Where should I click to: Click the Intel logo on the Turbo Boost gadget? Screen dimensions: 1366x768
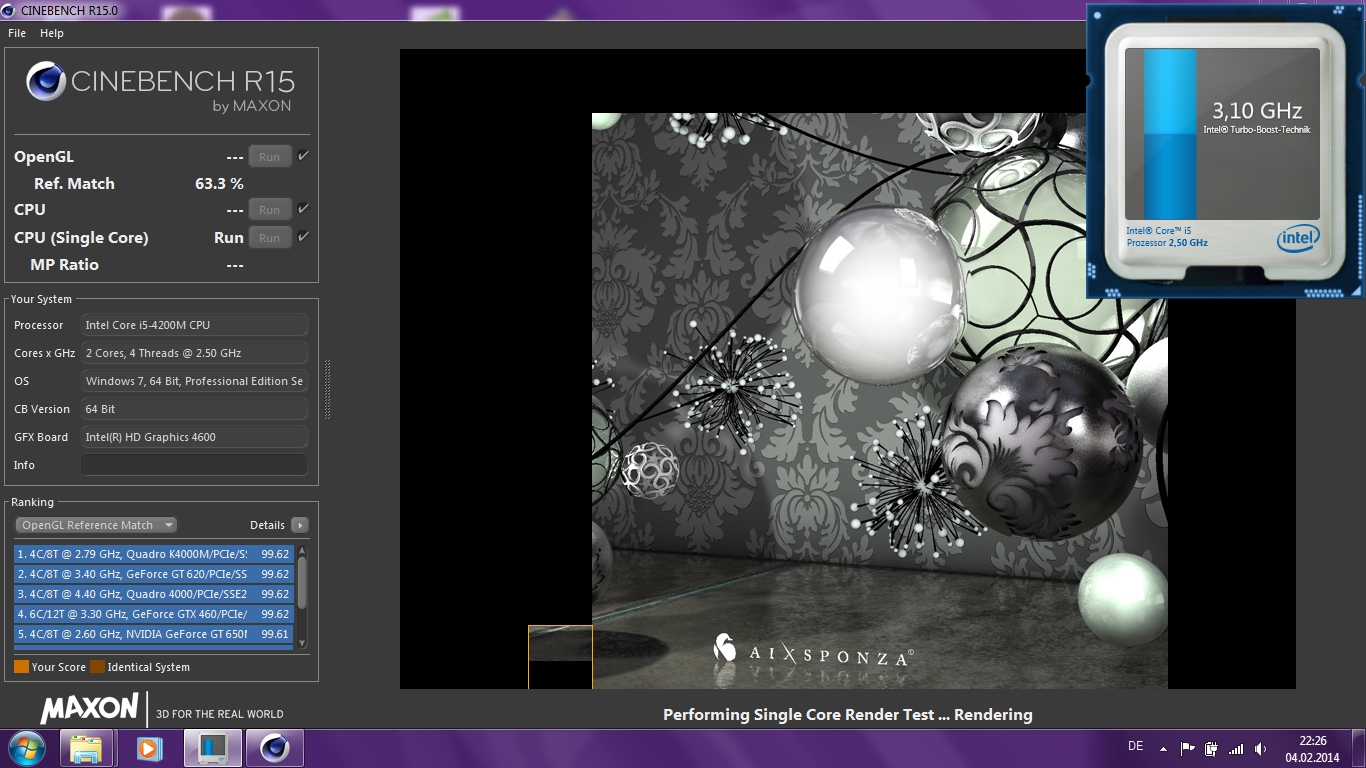coord(1298,239)
